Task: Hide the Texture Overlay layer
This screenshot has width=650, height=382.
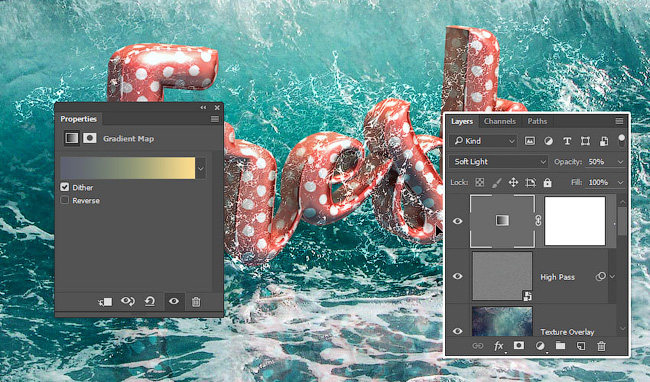Action: (458, 331)
